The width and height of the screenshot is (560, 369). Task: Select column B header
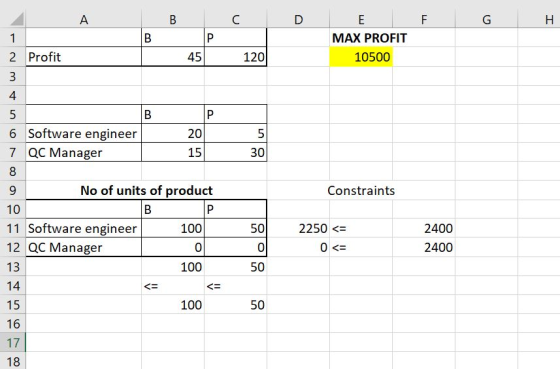[x=173, y=20]
